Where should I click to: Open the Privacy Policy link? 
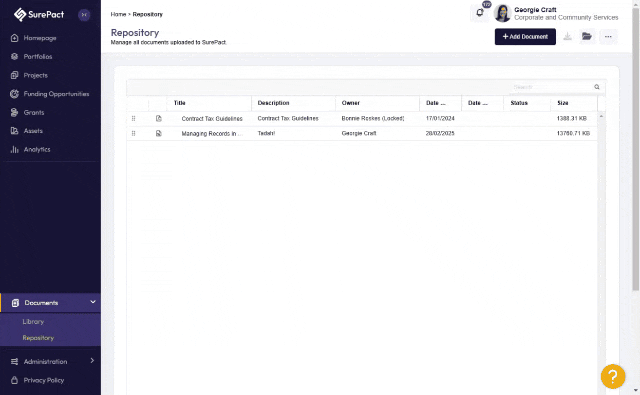[x=44, y=380]
